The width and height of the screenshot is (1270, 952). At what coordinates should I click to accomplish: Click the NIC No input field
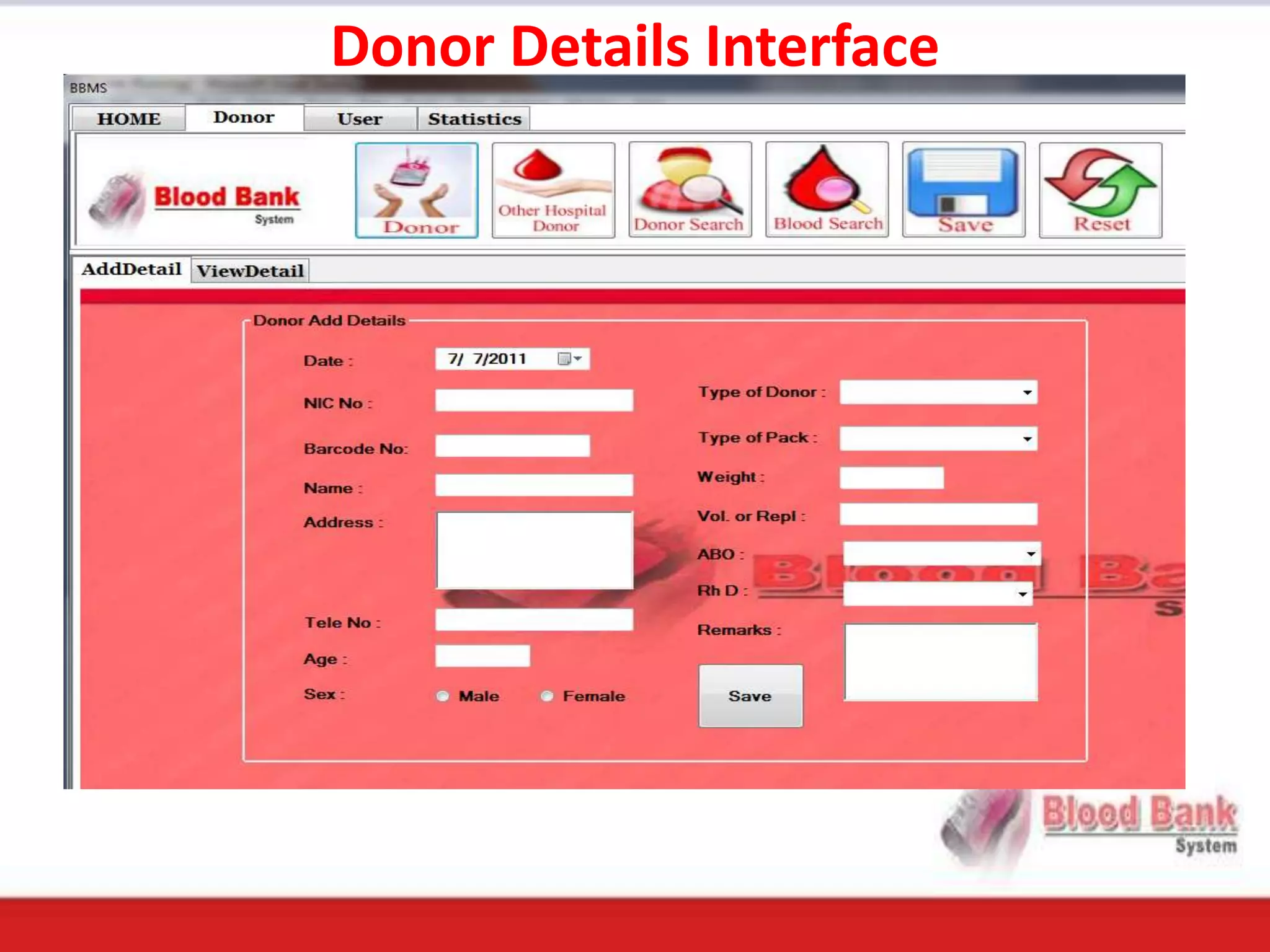534,400
